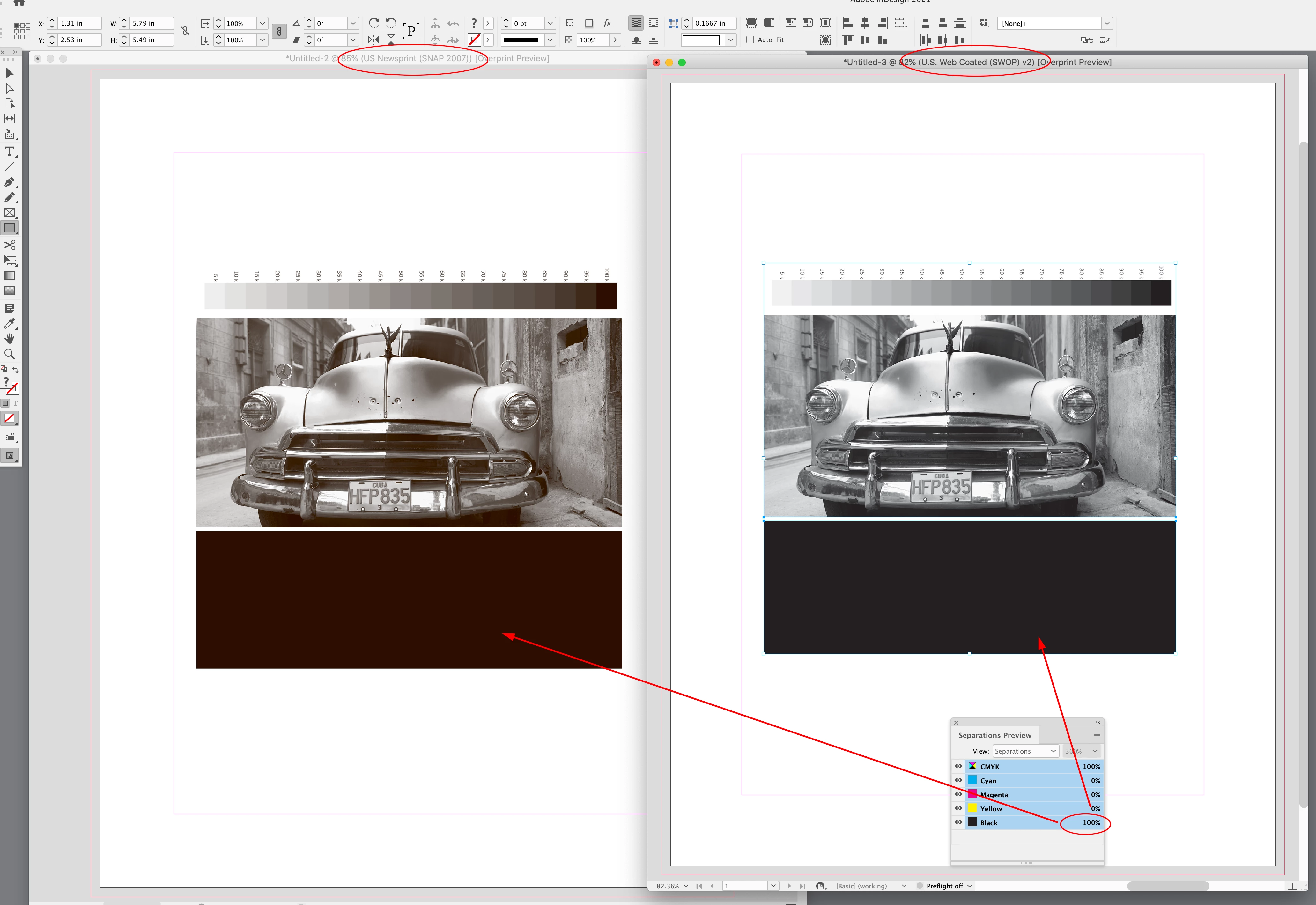Select the Gradient Swatch tool
The height and width of the screenshot is (905, 1316).
click(10, 276)
